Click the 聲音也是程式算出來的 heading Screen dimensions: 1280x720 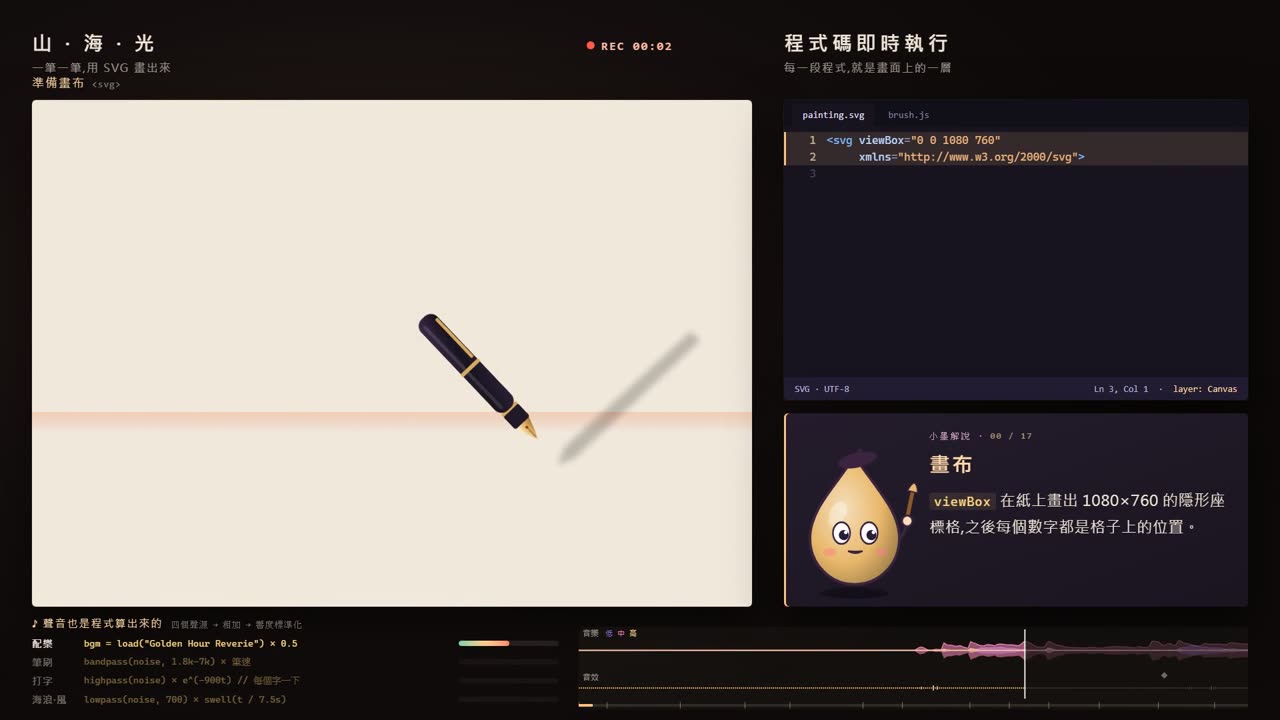tap(102, 623)
